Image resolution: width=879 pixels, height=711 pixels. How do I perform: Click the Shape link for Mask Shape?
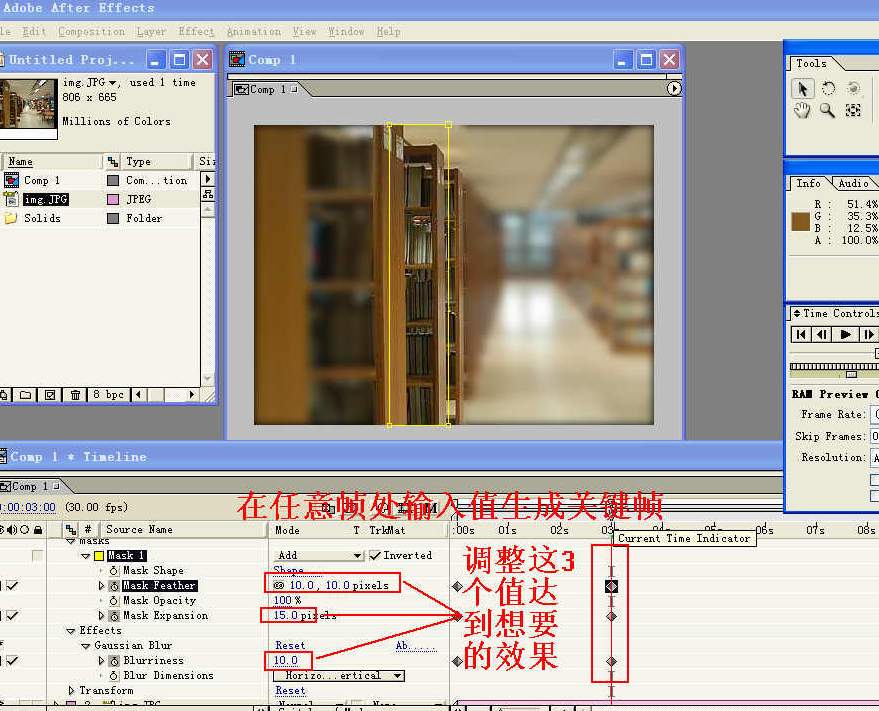click(288, 570)
